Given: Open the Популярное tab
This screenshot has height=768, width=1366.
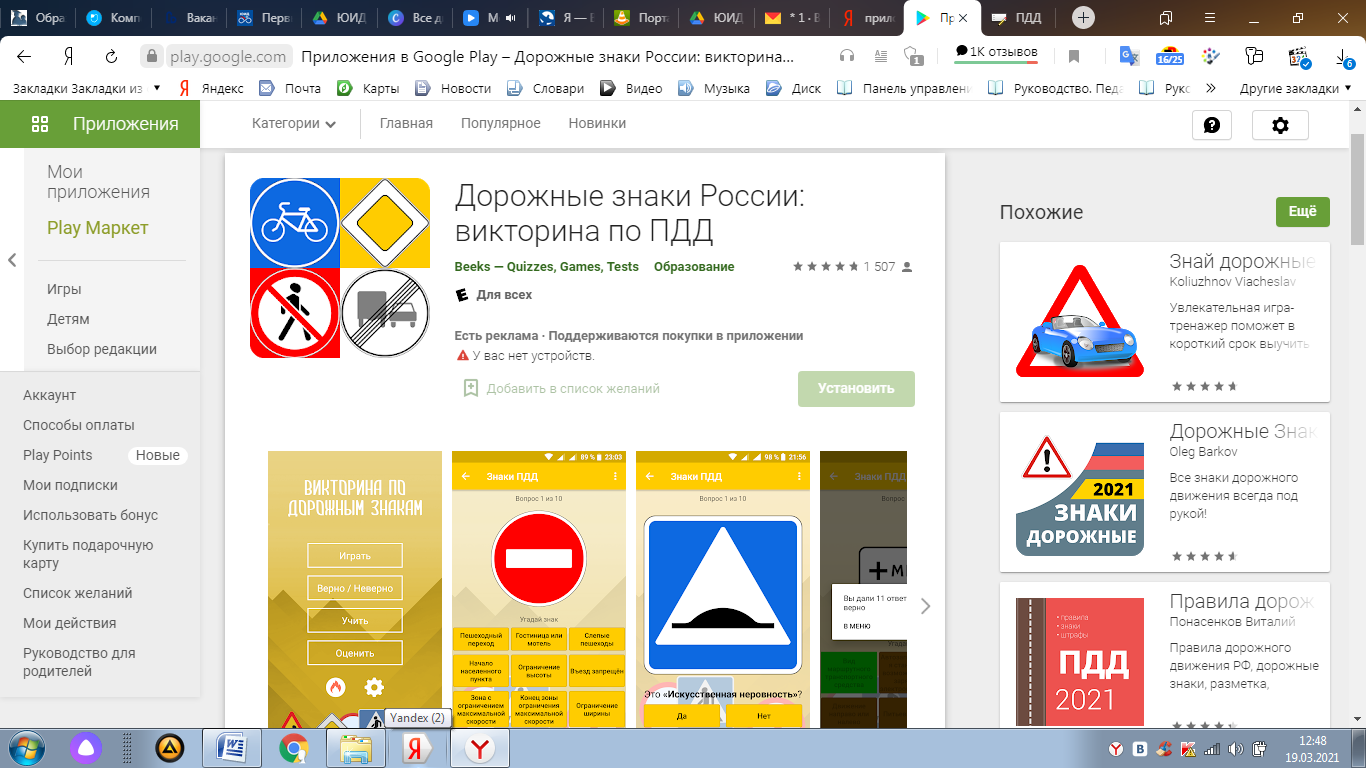Looking at the screenshot, I should 500,124.
